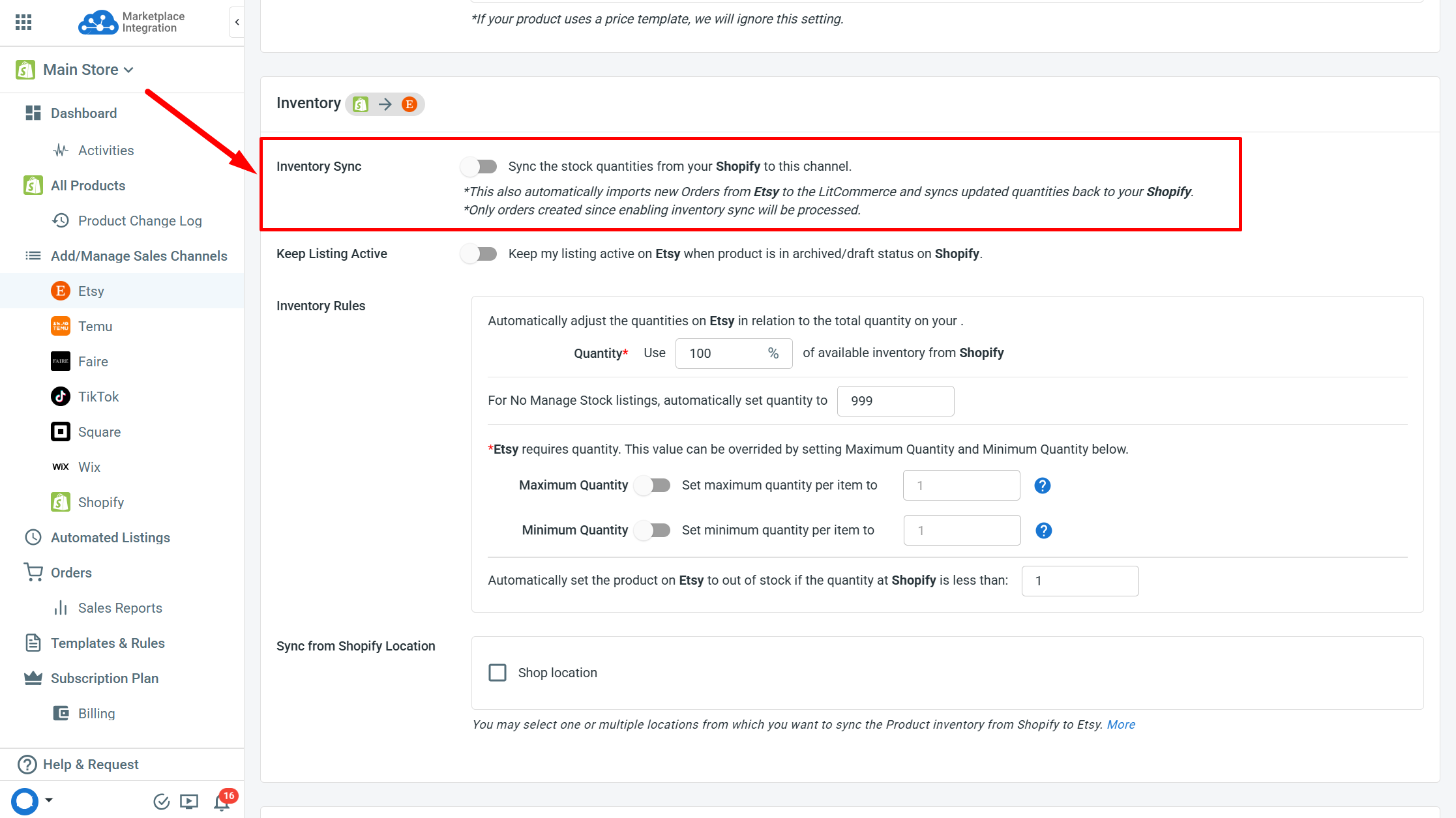1456x818 pixels.
Task: Open Activities via its pulse icon
Action: pyautogui.click(x=61, y=151)
